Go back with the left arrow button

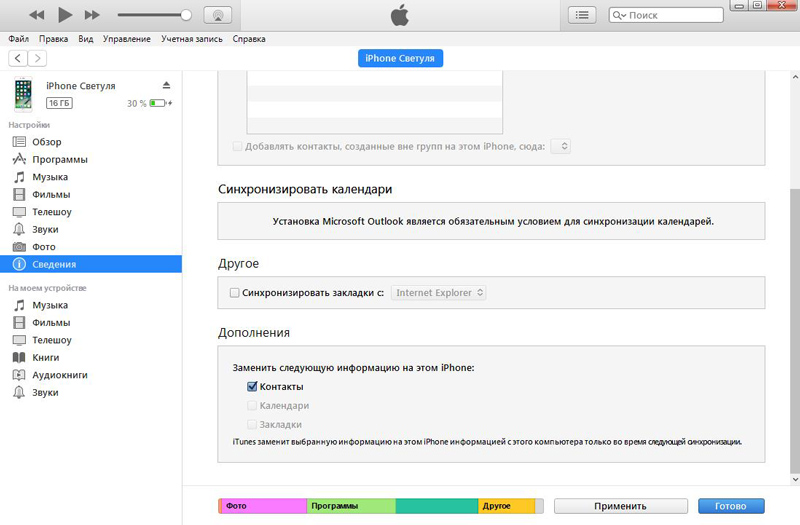pos(18,58)
